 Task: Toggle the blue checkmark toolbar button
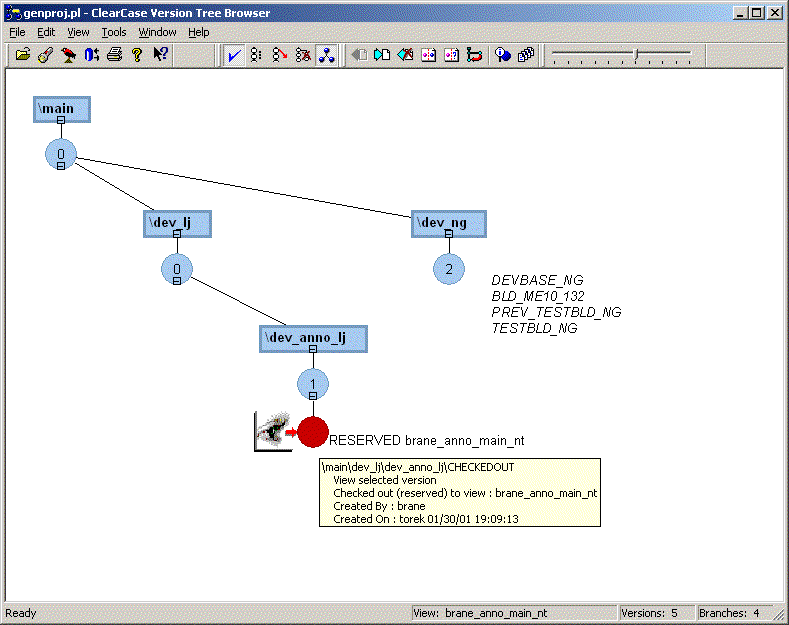click(x=234, y=55)
